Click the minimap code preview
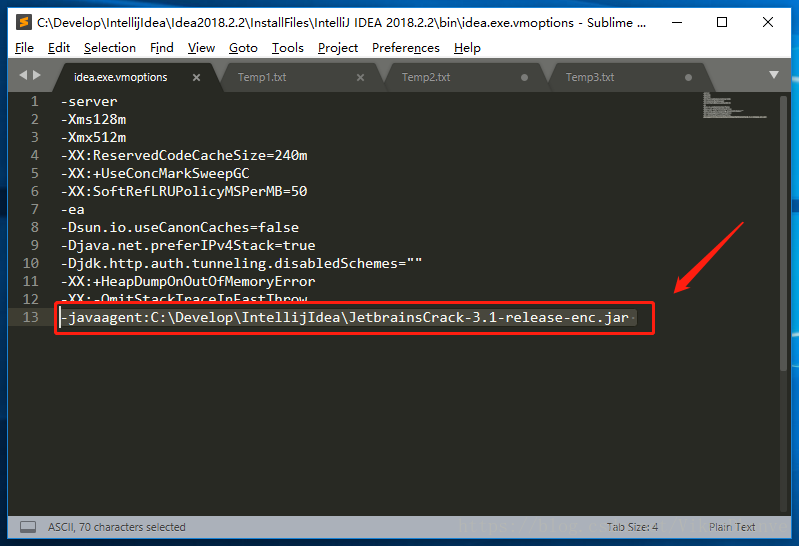Image resolution: width=799 pixels, height=546 pixels. [734, 106]
